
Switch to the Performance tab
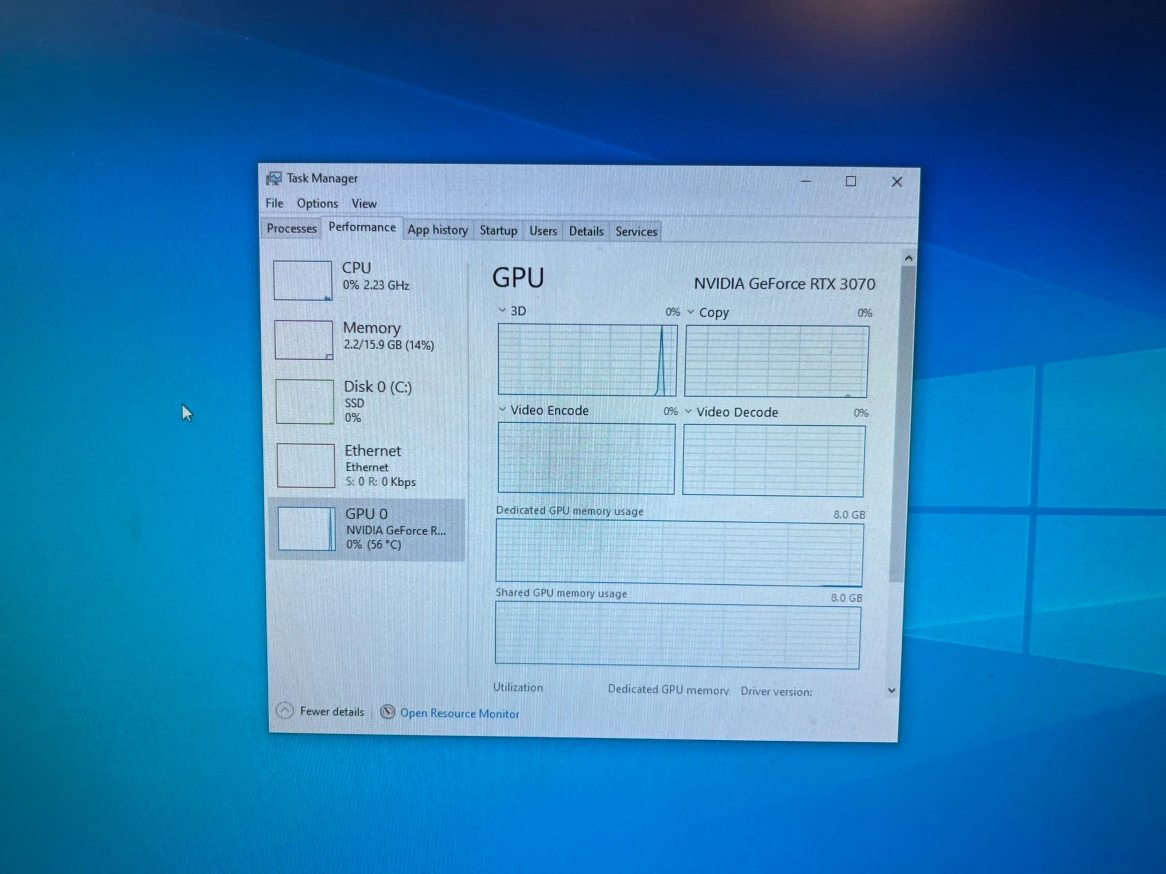(362, 227)
